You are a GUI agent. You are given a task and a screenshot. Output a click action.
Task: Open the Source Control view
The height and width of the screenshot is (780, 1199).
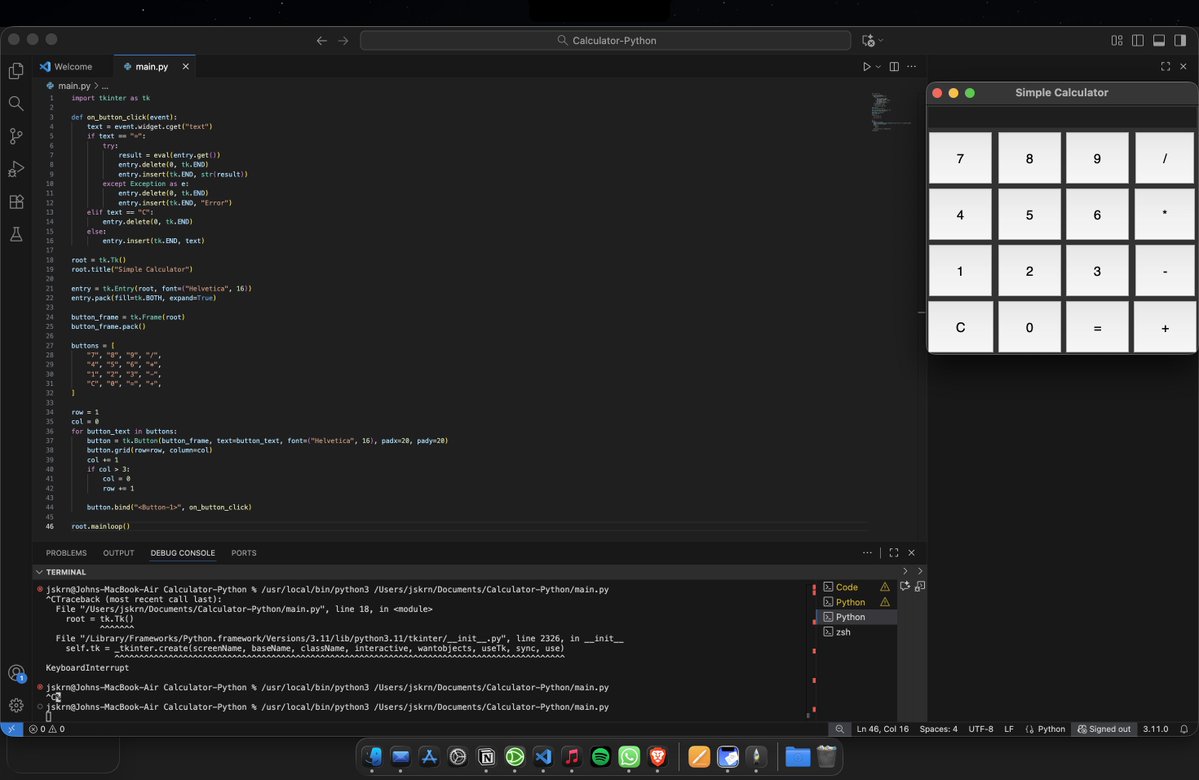pos(16,136)
